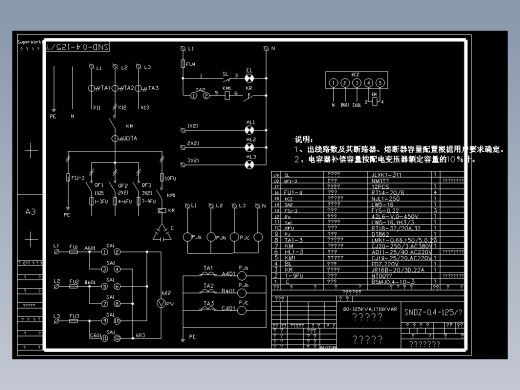Click the HL2 indicator lamp symbol
Image resolution: width=520 pixels, height=390 pixels.
pyautogui.click(x=249, y=147)
